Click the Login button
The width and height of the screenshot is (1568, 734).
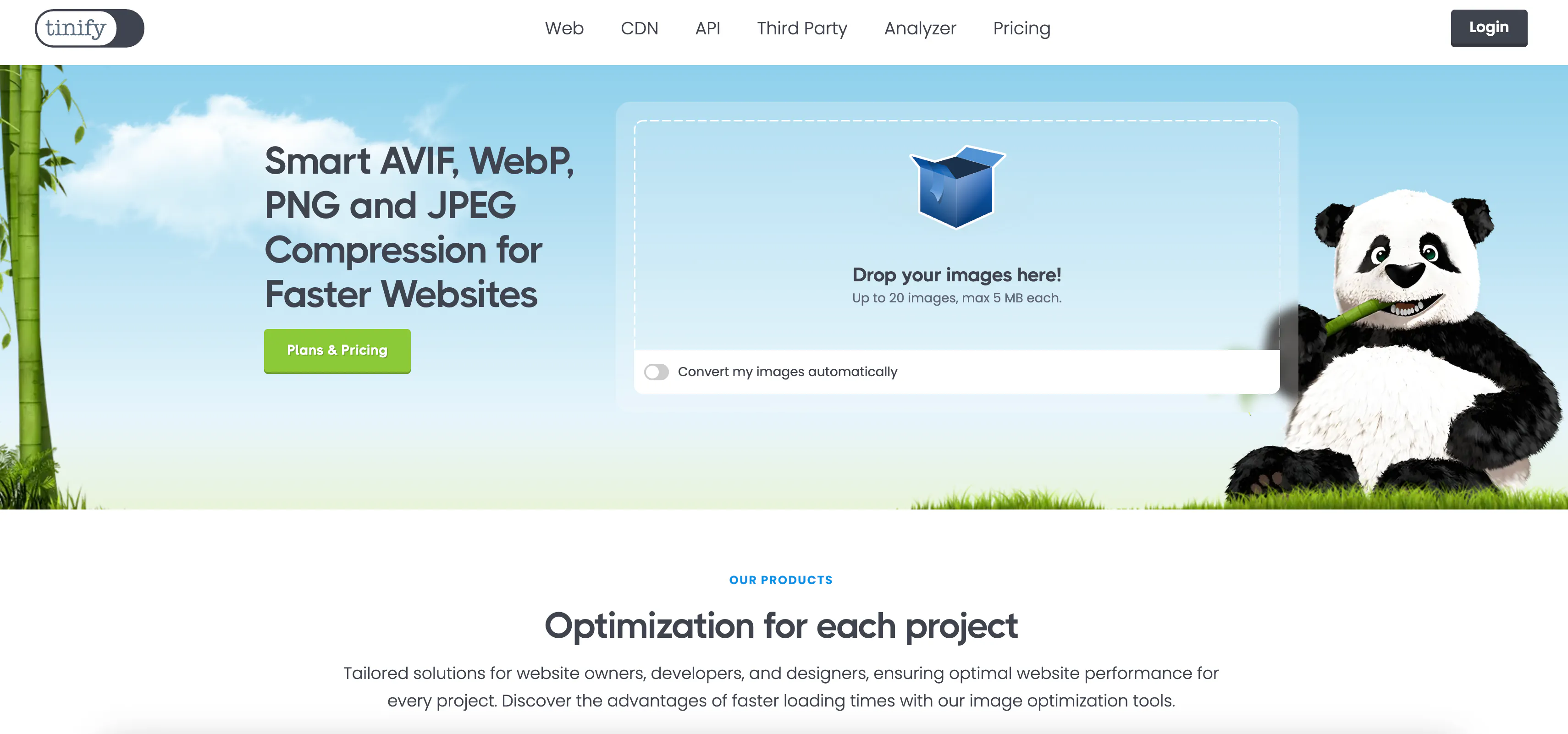tap(1488, 27)
